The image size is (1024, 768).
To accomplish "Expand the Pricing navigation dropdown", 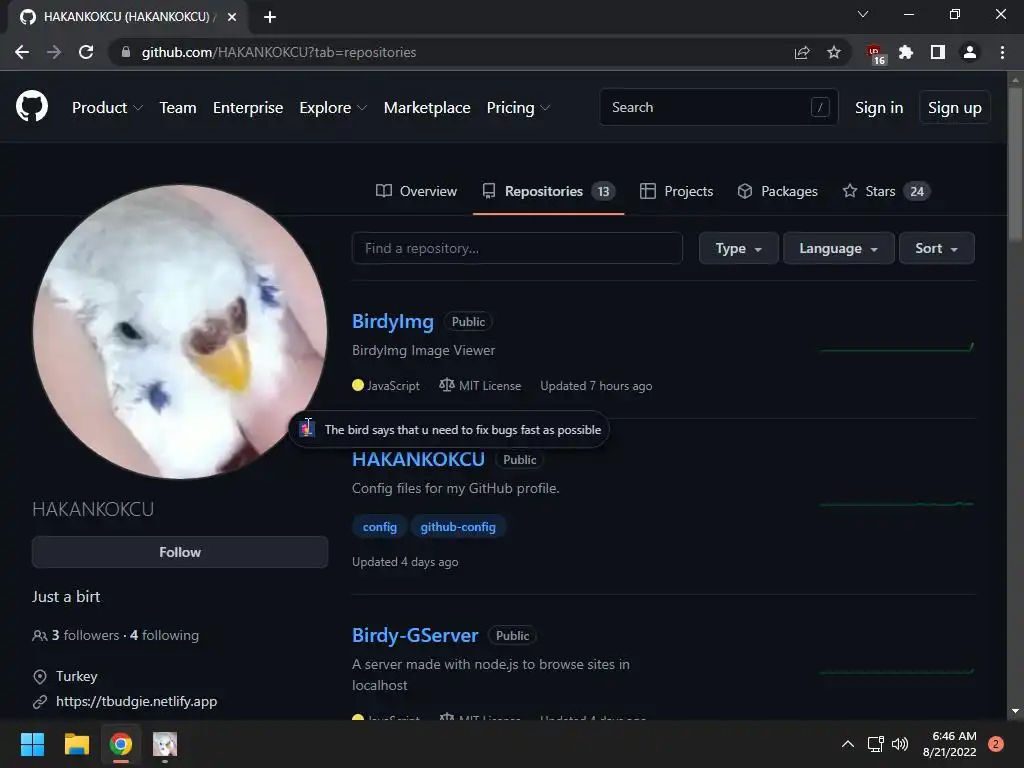I will point(519,107).
